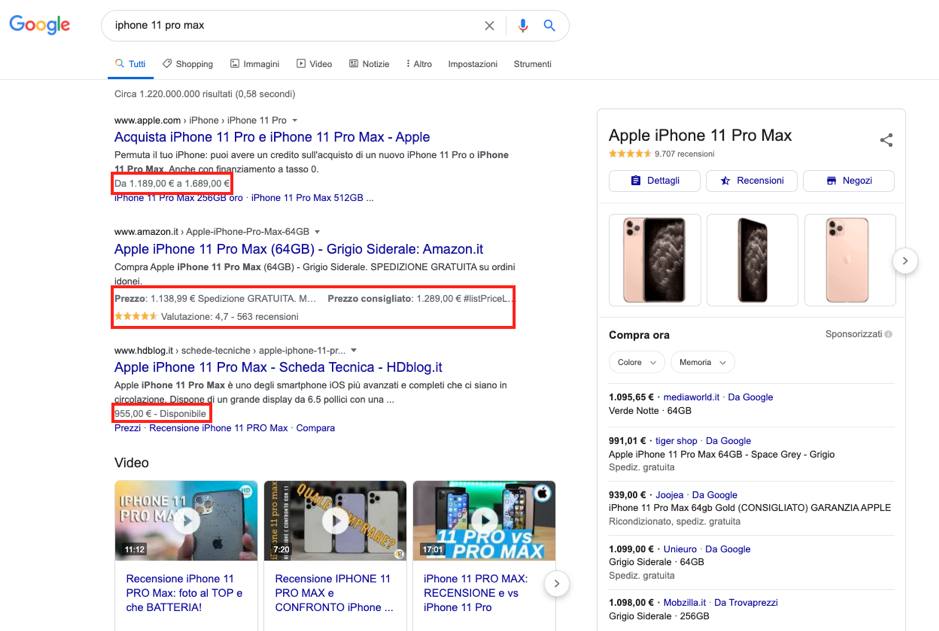Open the mediaworld.it offer
Screen dimensions: 939x631
point(691,397)
